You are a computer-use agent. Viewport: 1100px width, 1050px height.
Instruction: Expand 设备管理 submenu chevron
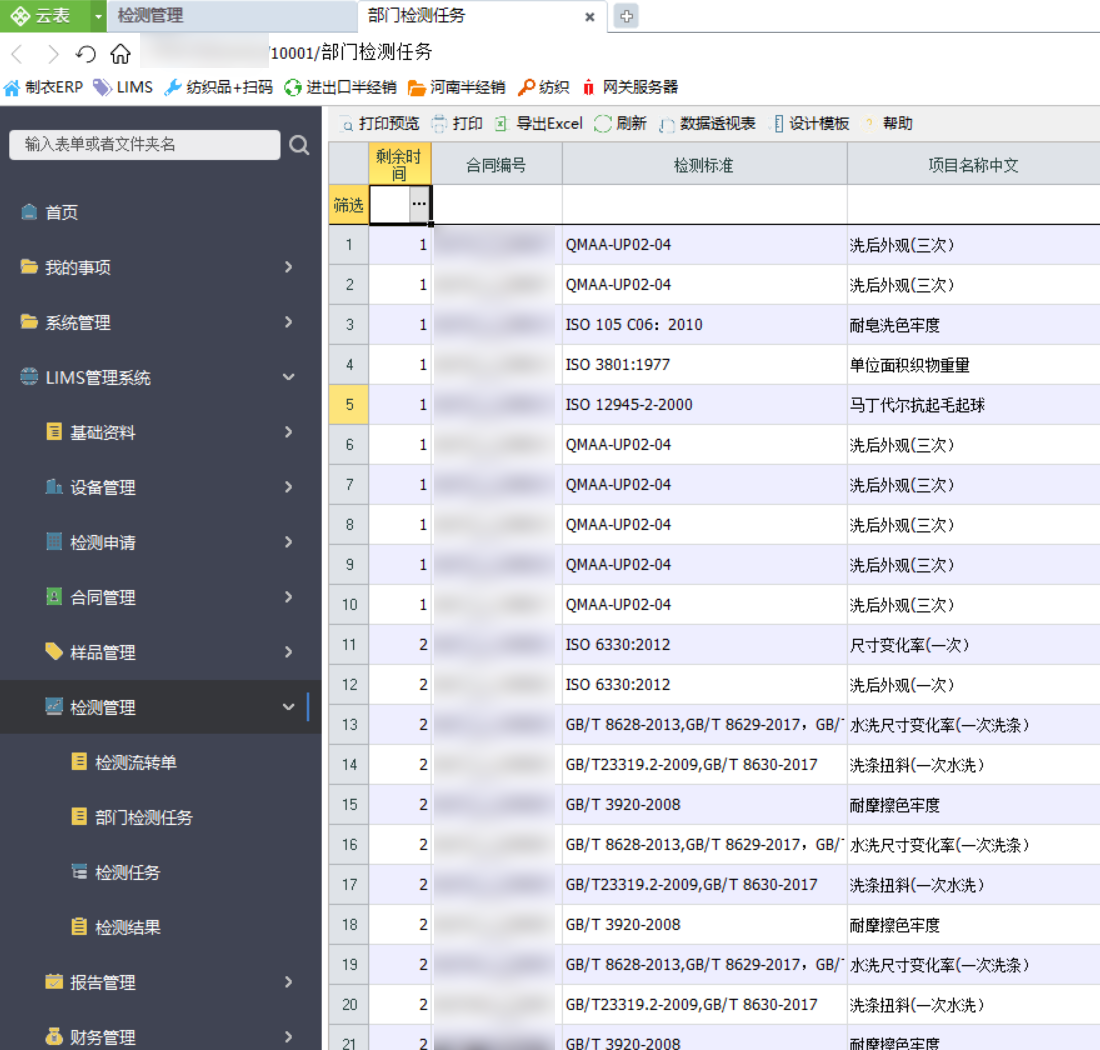coord(288,487)
